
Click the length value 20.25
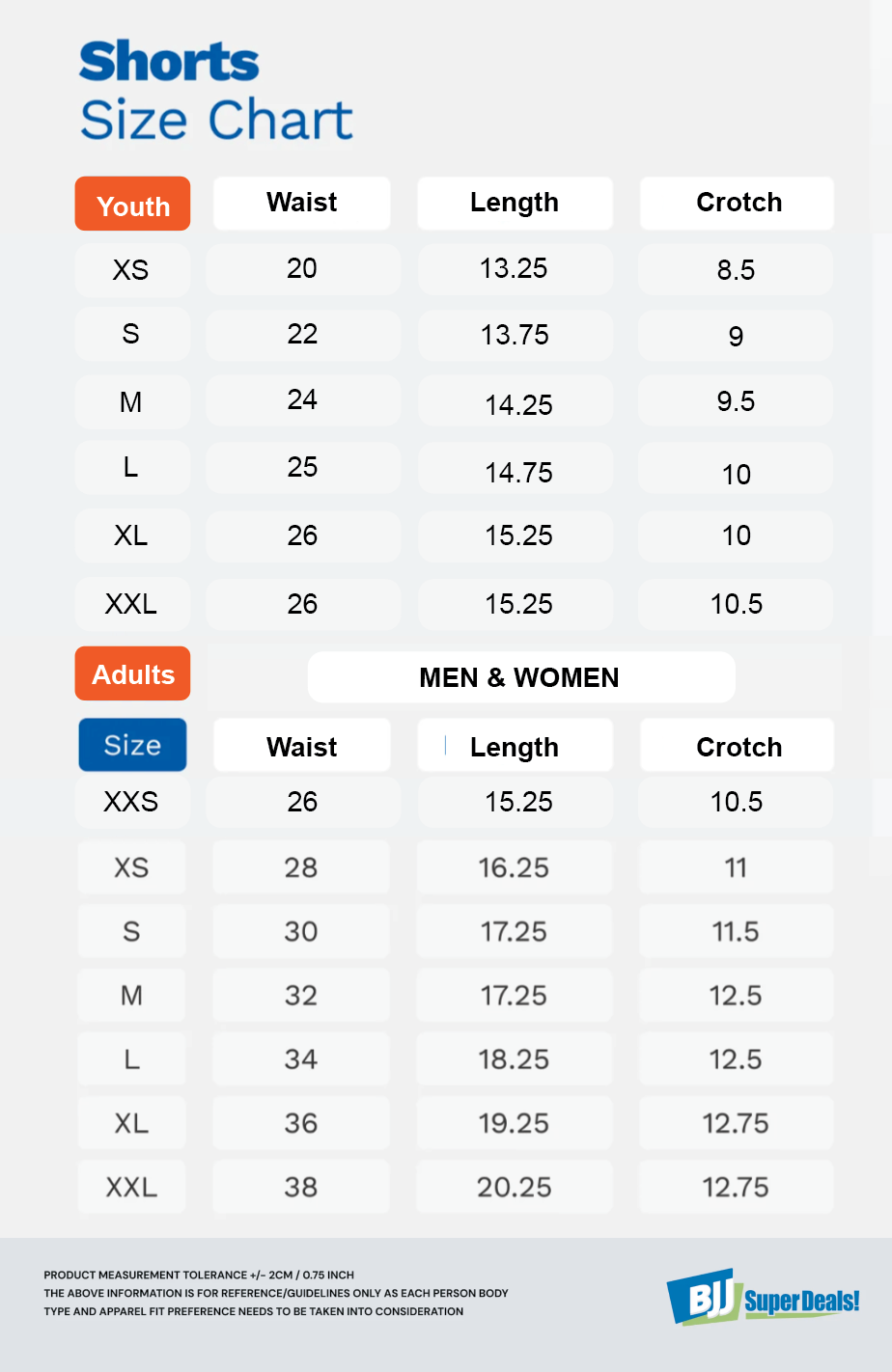point(514,1187)
